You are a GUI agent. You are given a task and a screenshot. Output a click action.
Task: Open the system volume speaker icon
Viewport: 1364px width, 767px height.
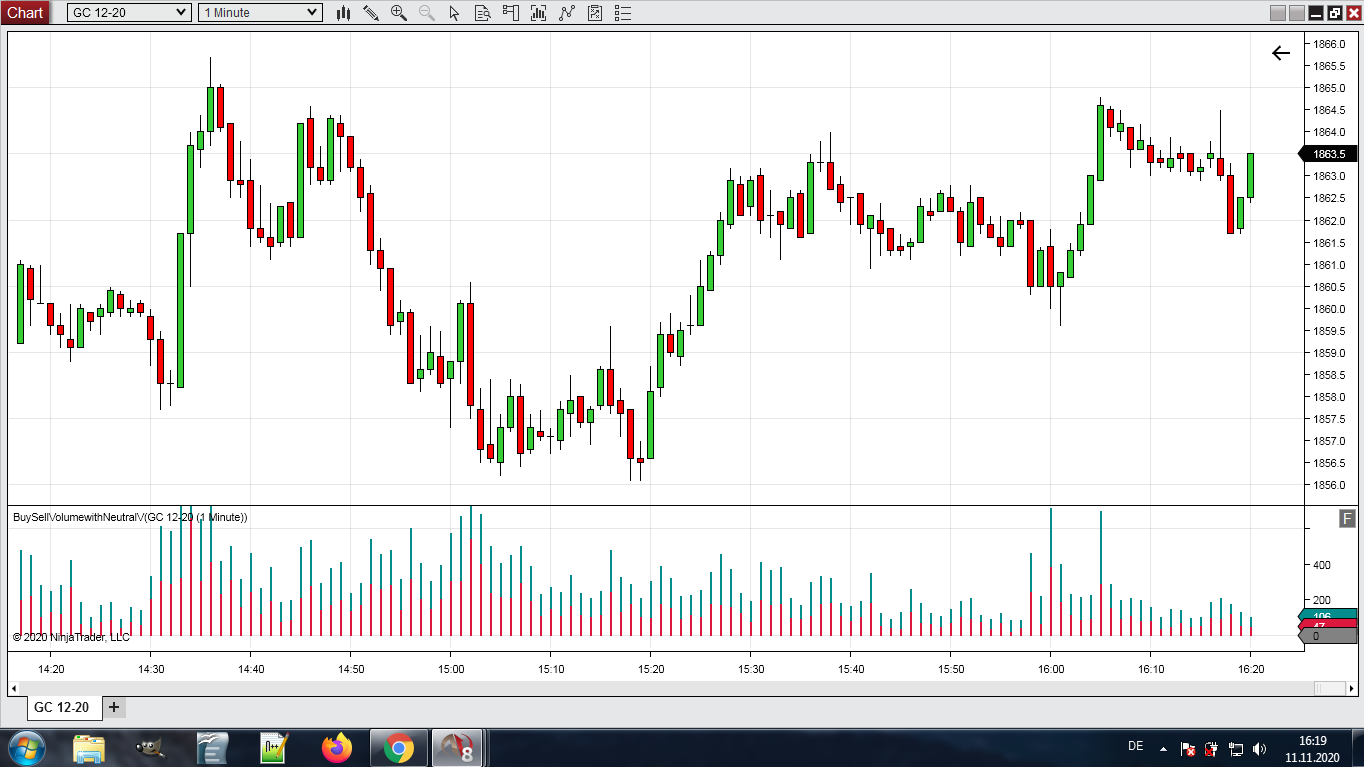coord(1259,748)
